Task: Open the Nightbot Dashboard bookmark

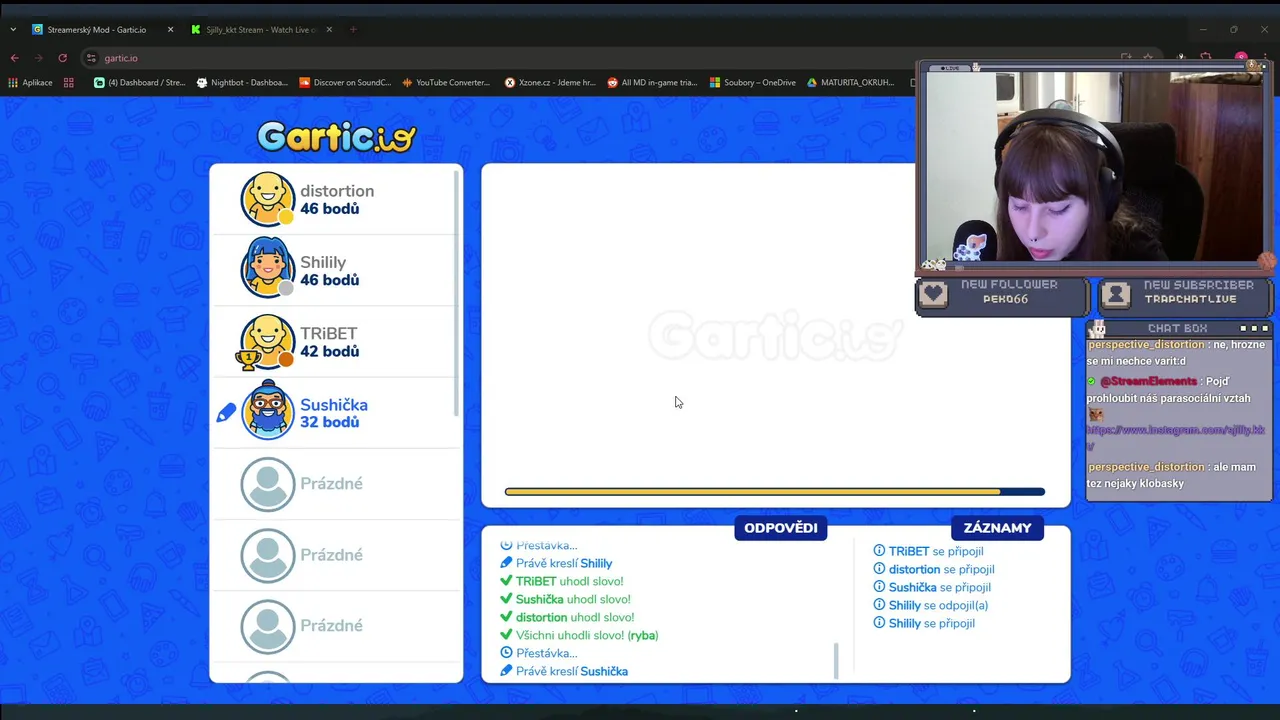Action: point(242,83)
